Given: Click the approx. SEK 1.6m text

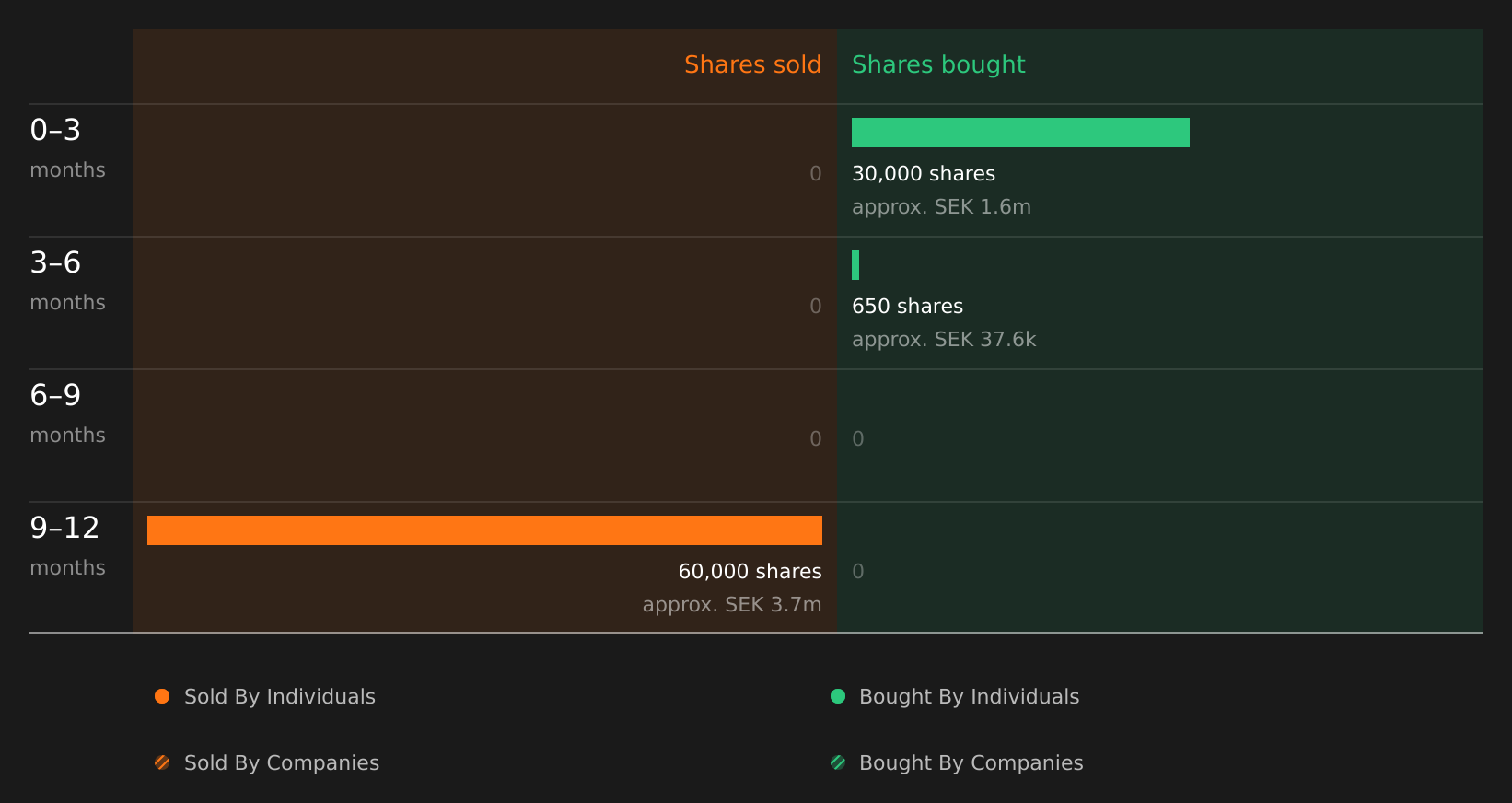Looking at the screenshot, I should click(941, 207).
